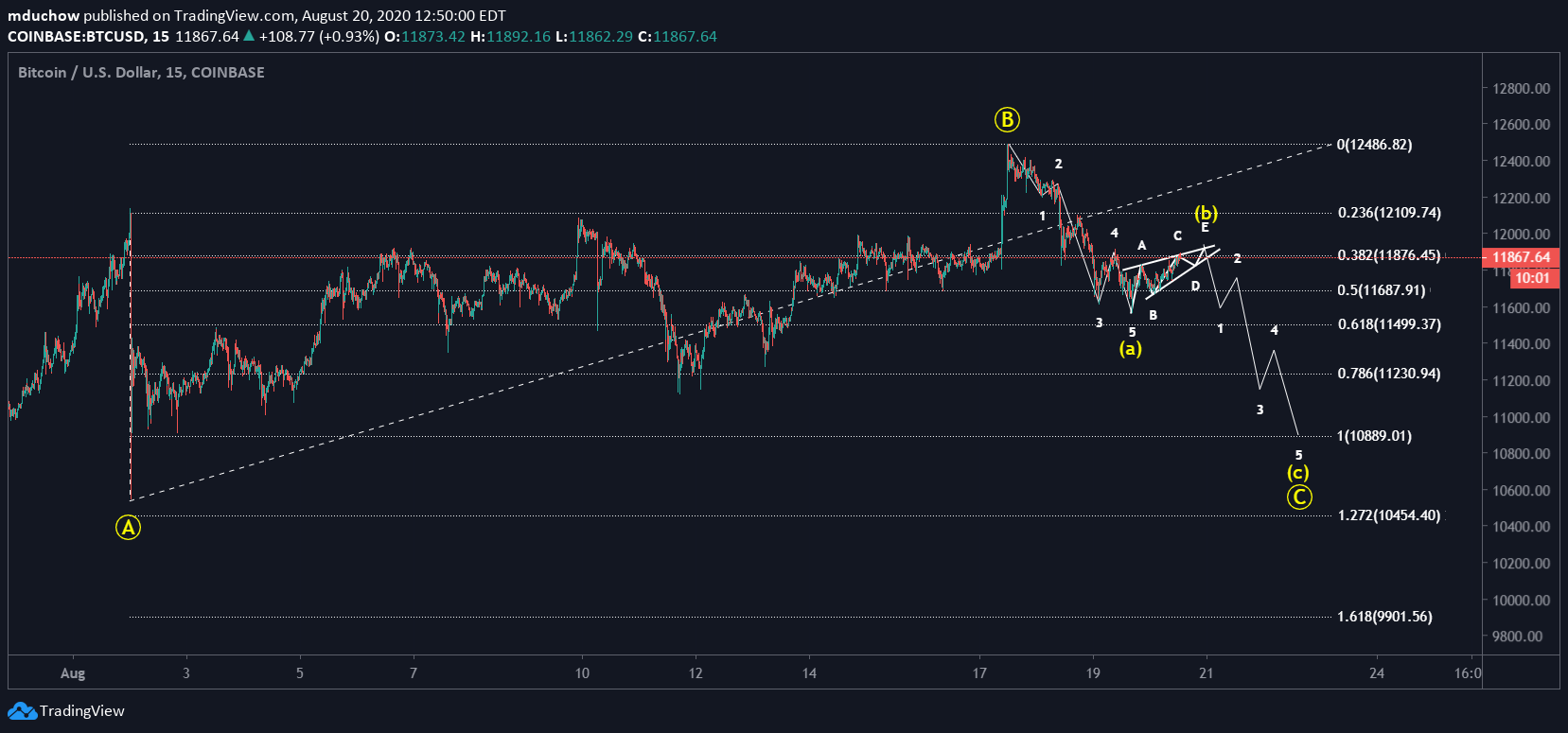Select Fibonacci label 1.618(9901.56)
Image resolution: width=1568 pixels, height=733 pixels.
click(1384, 617)
